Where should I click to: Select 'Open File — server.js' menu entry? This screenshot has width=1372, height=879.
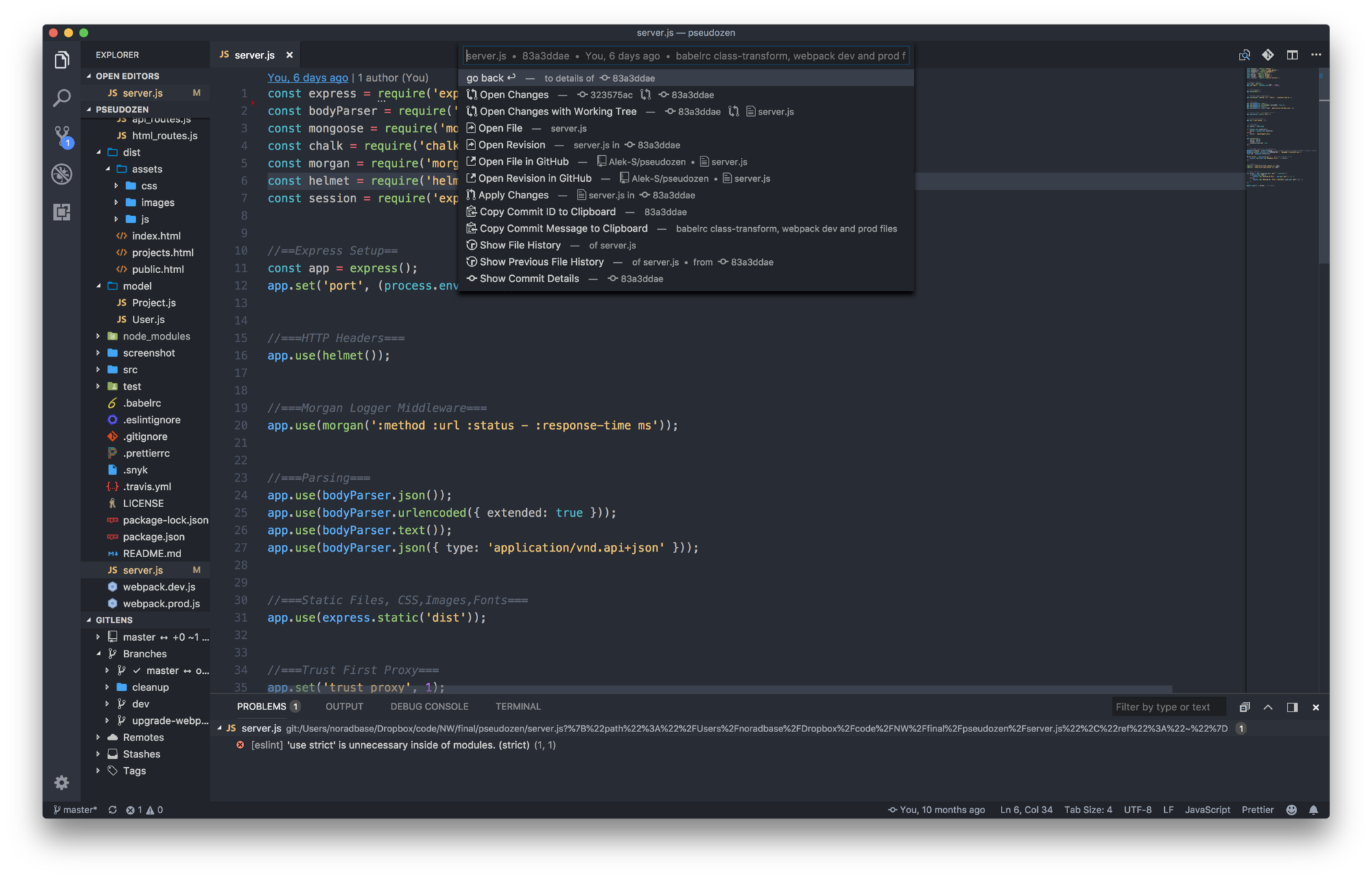[524, 128]
